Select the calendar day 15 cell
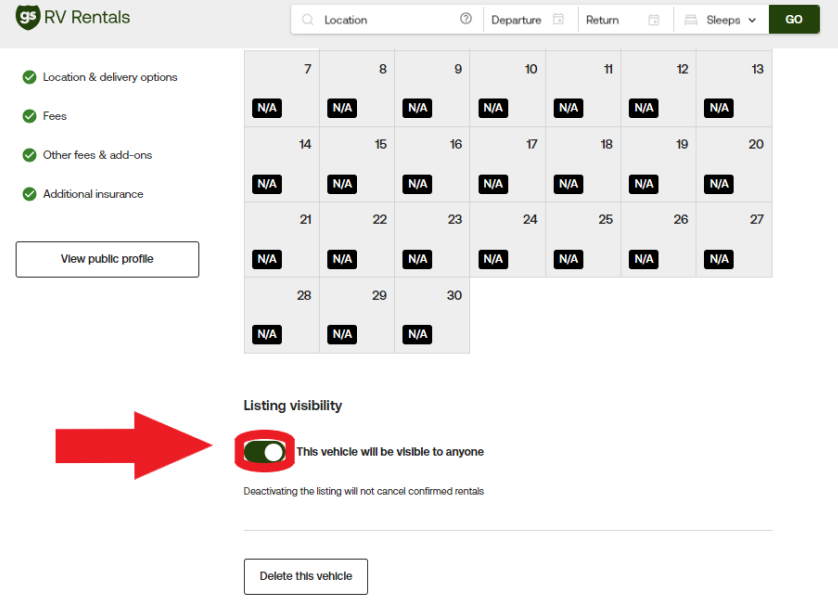This screenshot has height=604, width=838. click(x=357, y=164)
